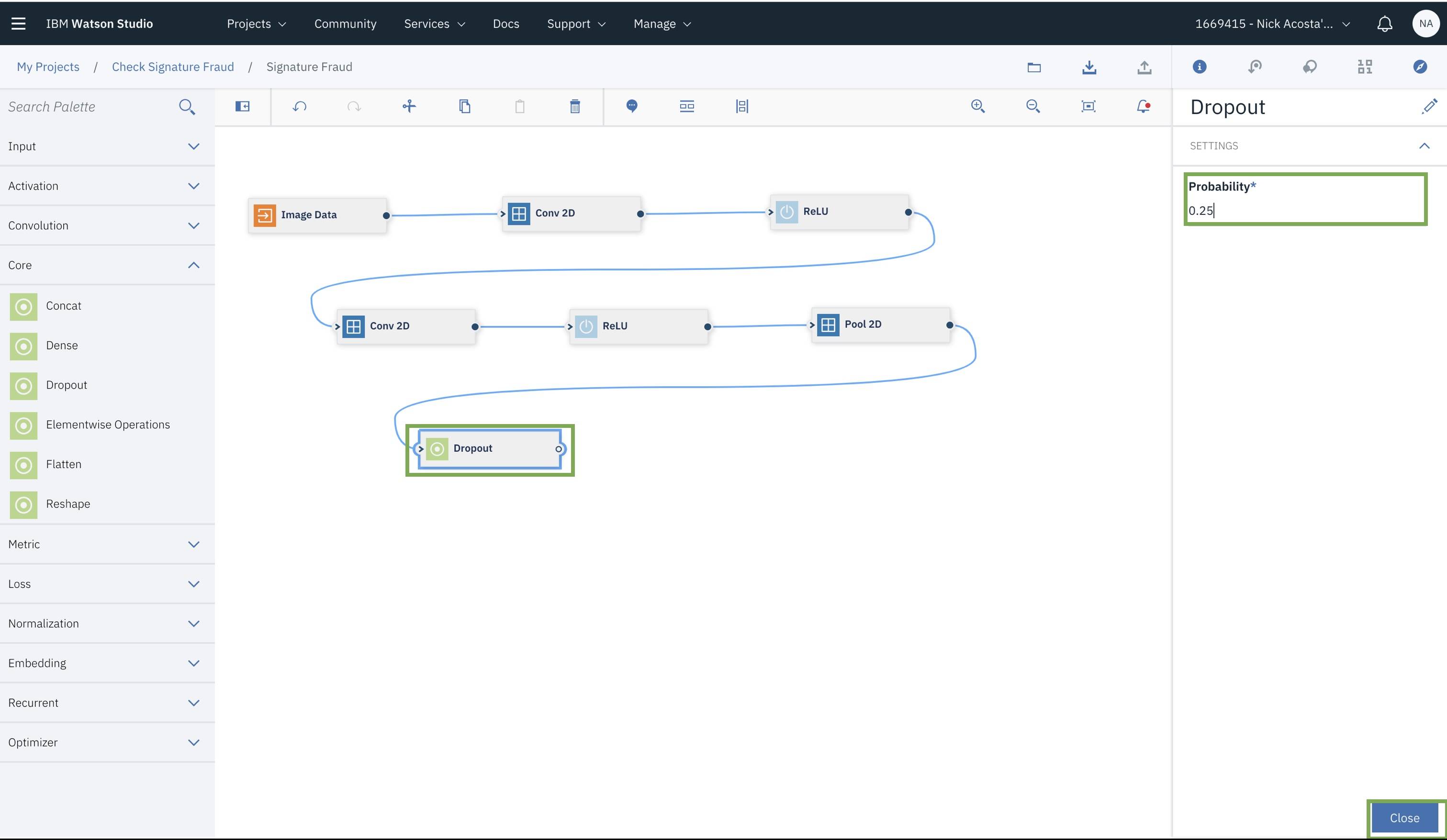Screen dimensions: 1447x840
Task: Click the Close button
Action: (1404, 818)
